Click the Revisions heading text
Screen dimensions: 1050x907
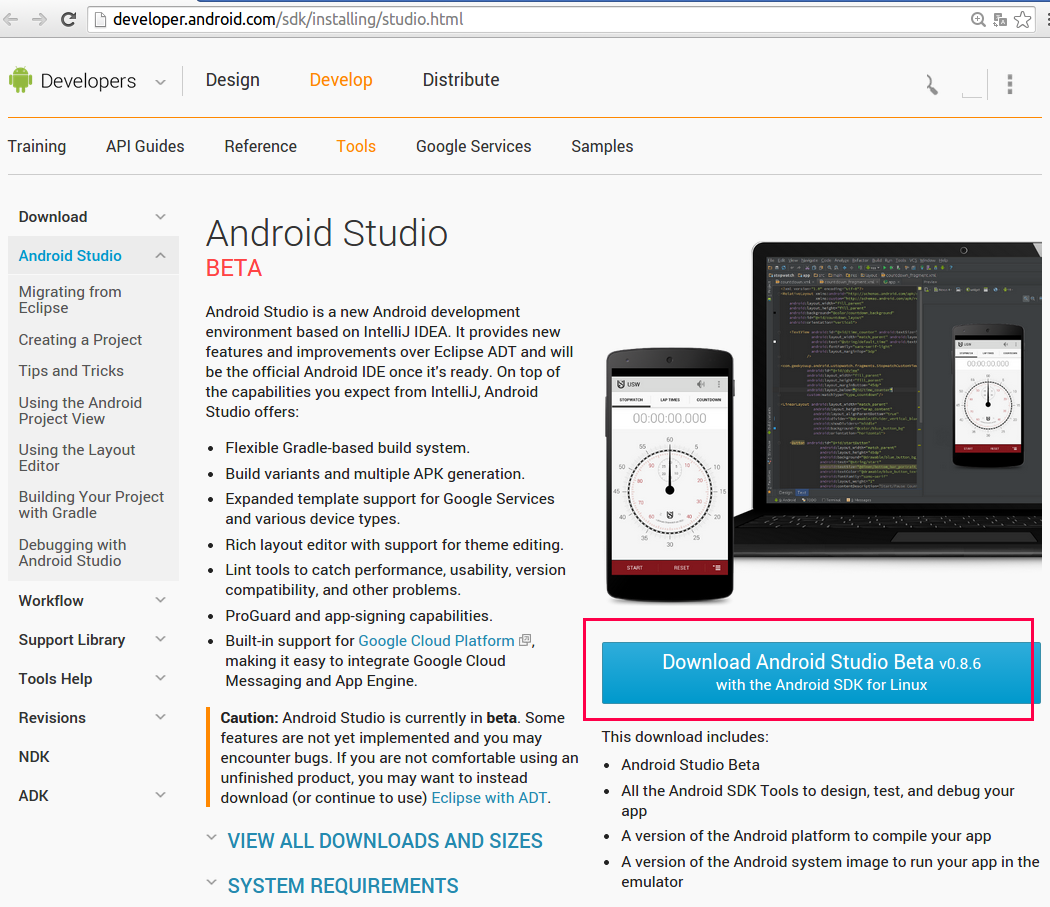pyautogui.click(x=52, y=717)
